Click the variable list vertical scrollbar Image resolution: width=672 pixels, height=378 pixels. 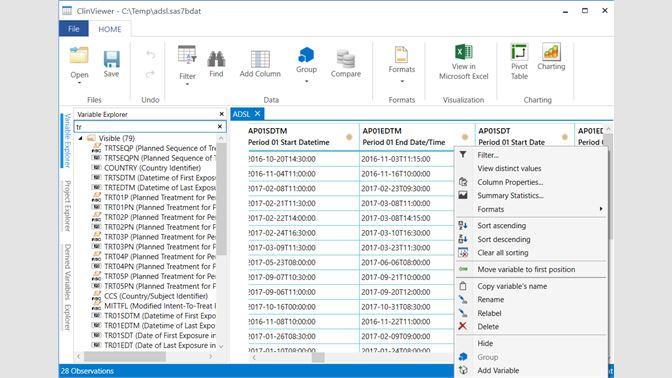[221, 199]
